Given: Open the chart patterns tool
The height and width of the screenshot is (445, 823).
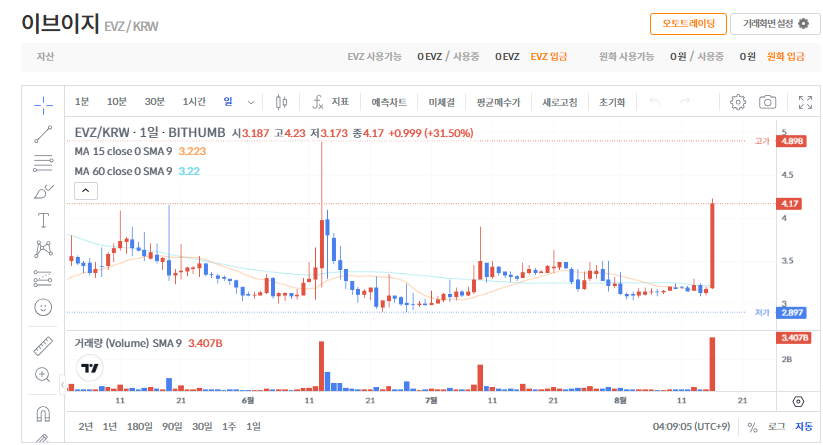Looking at the screenshot, I should pos(43,249).
